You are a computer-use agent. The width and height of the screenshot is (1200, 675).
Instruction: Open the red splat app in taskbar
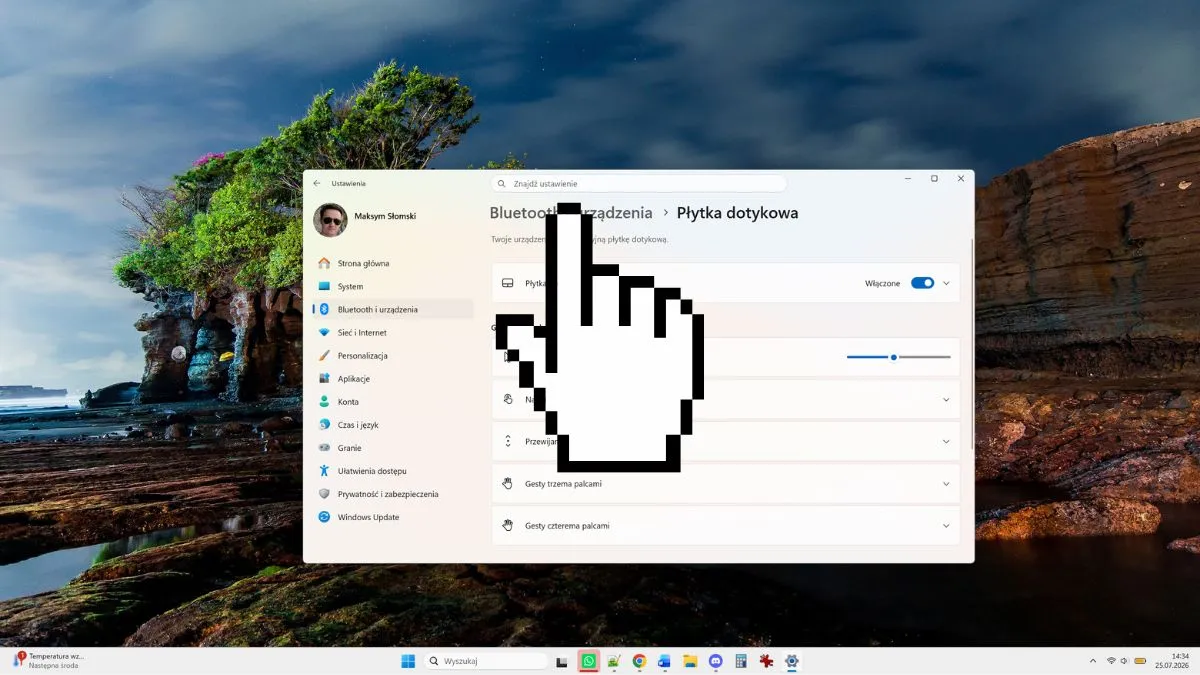tap(766, 661)
